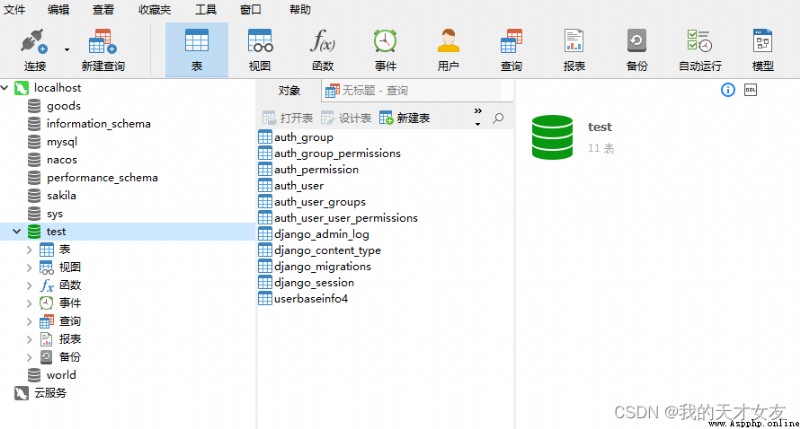Viewport: 800px width, 429px height.
Task: Select the 表 (Table) toolbar button
Action: 196,49
